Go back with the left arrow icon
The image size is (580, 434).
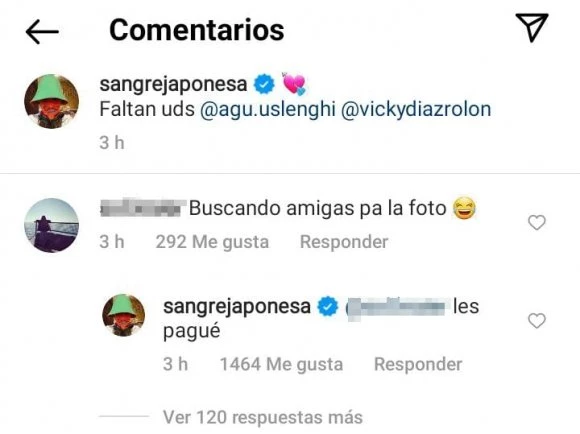pos(42,32)
